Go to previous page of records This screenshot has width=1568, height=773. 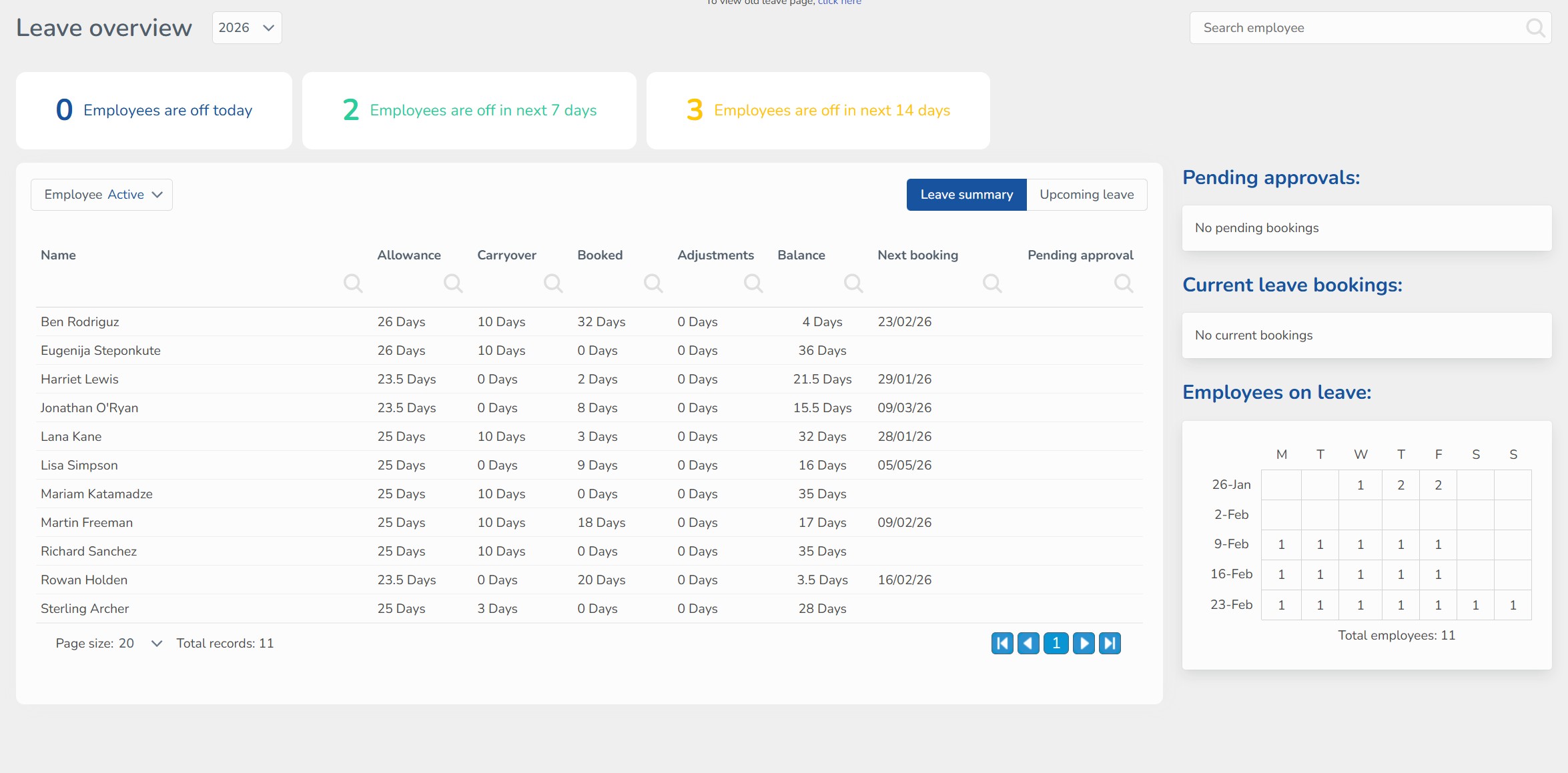(x=1028, y=644)
